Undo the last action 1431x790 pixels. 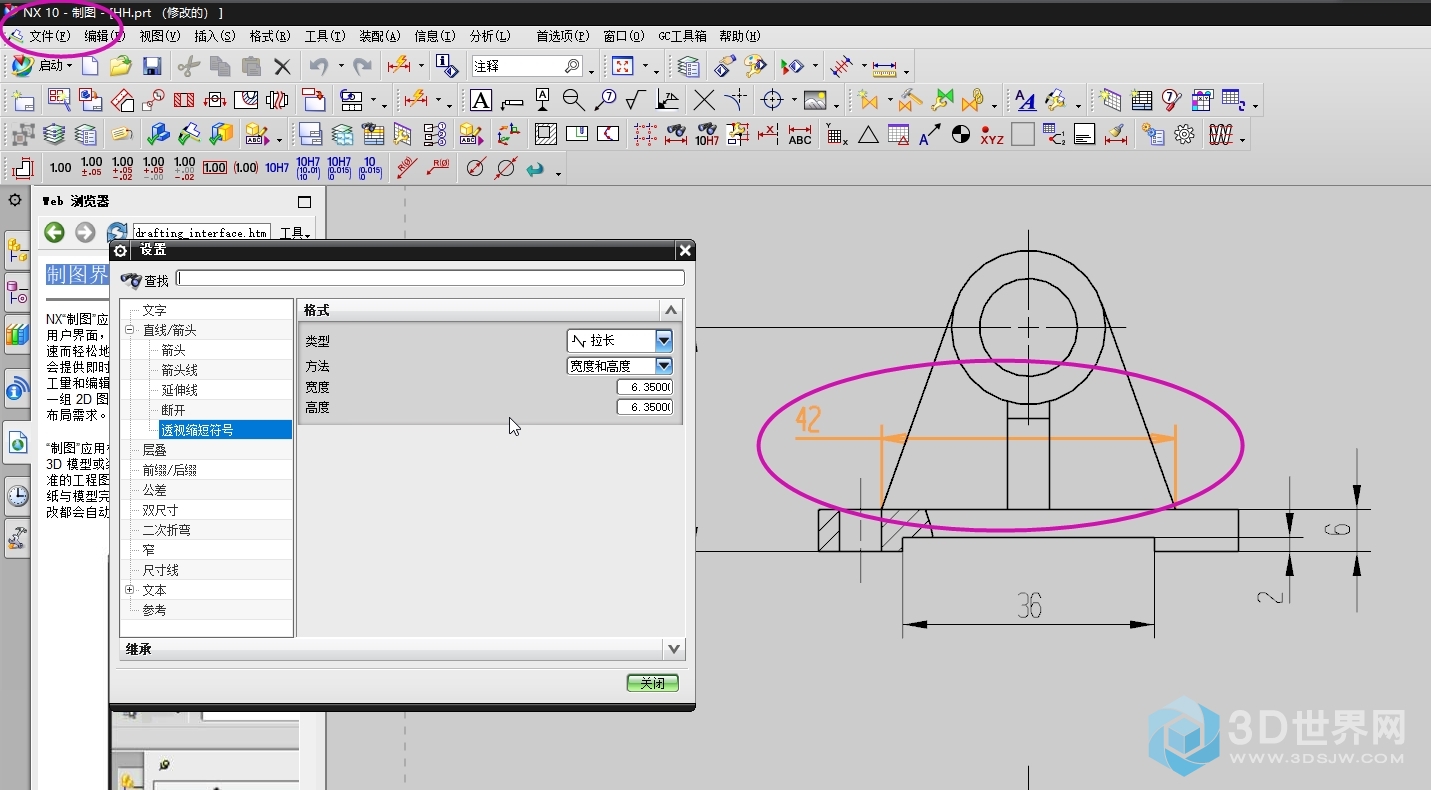pos(319,66)
